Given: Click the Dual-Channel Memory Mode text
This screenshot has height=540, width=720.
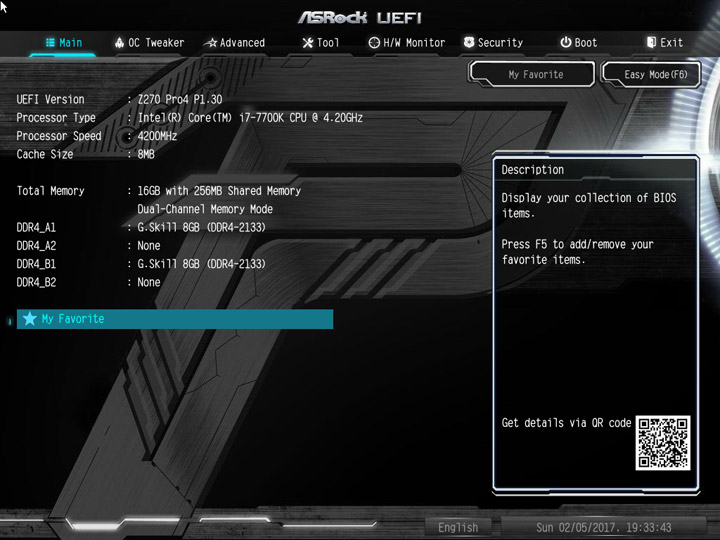Looking at the screenshot, I should [x=205, y=209].
